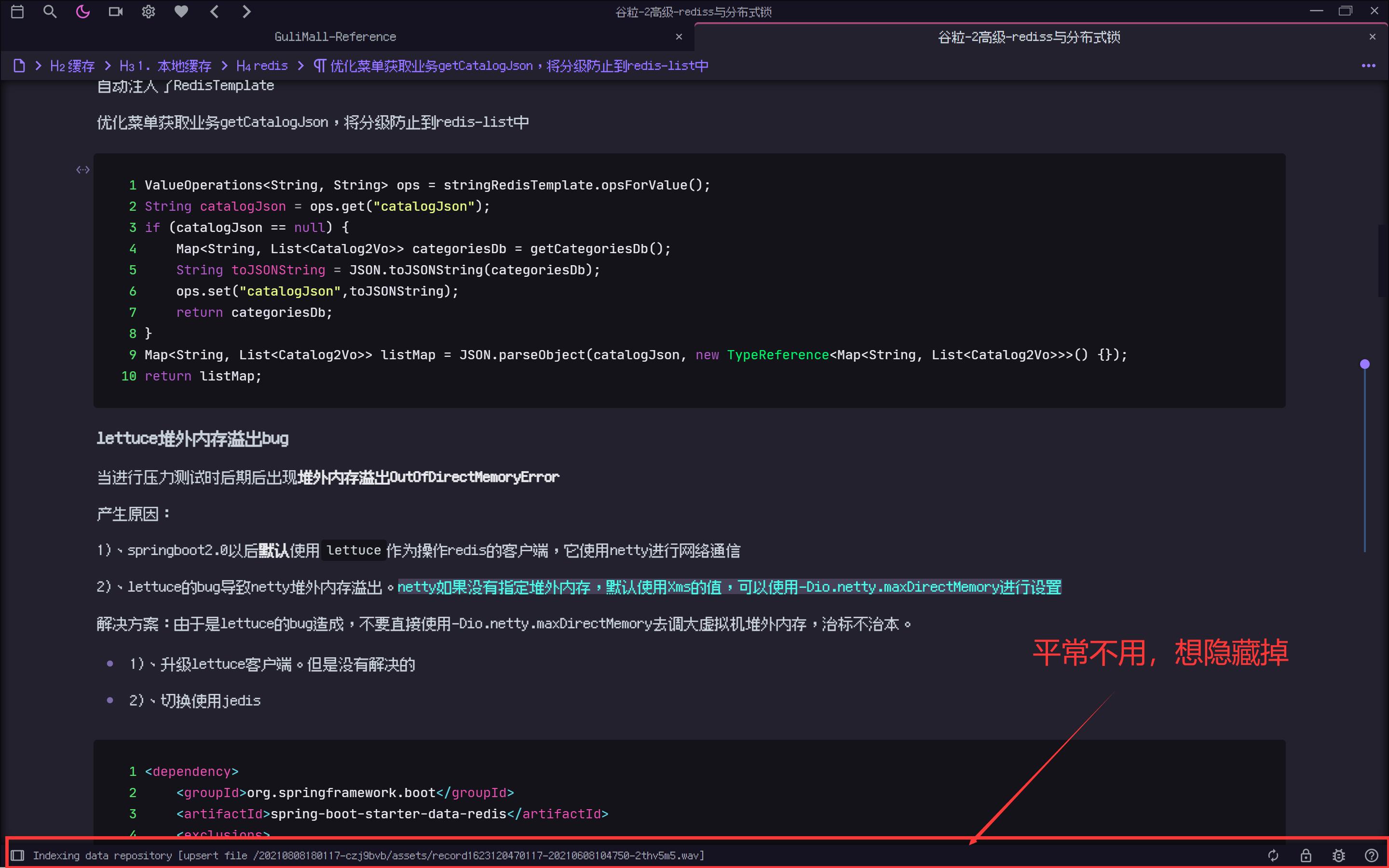Click document icon at breadcrumb start

tap(19, 66)
